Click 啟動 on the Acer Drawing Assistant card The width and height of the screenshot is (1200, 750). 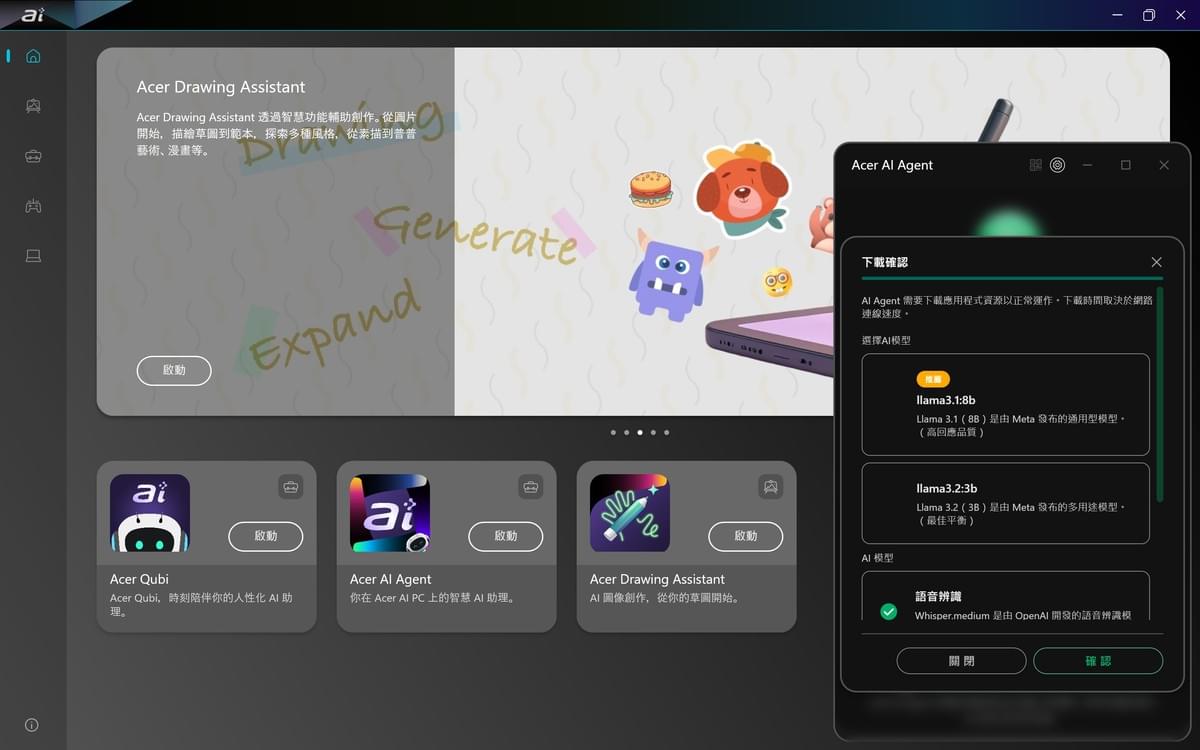[x=746, y=536]
